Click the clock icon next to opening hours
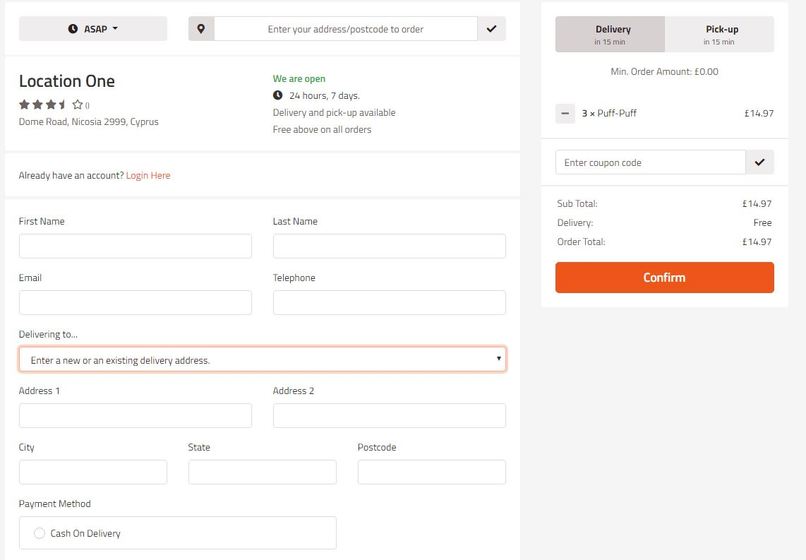806x560 pixels. tap(278, 95)
